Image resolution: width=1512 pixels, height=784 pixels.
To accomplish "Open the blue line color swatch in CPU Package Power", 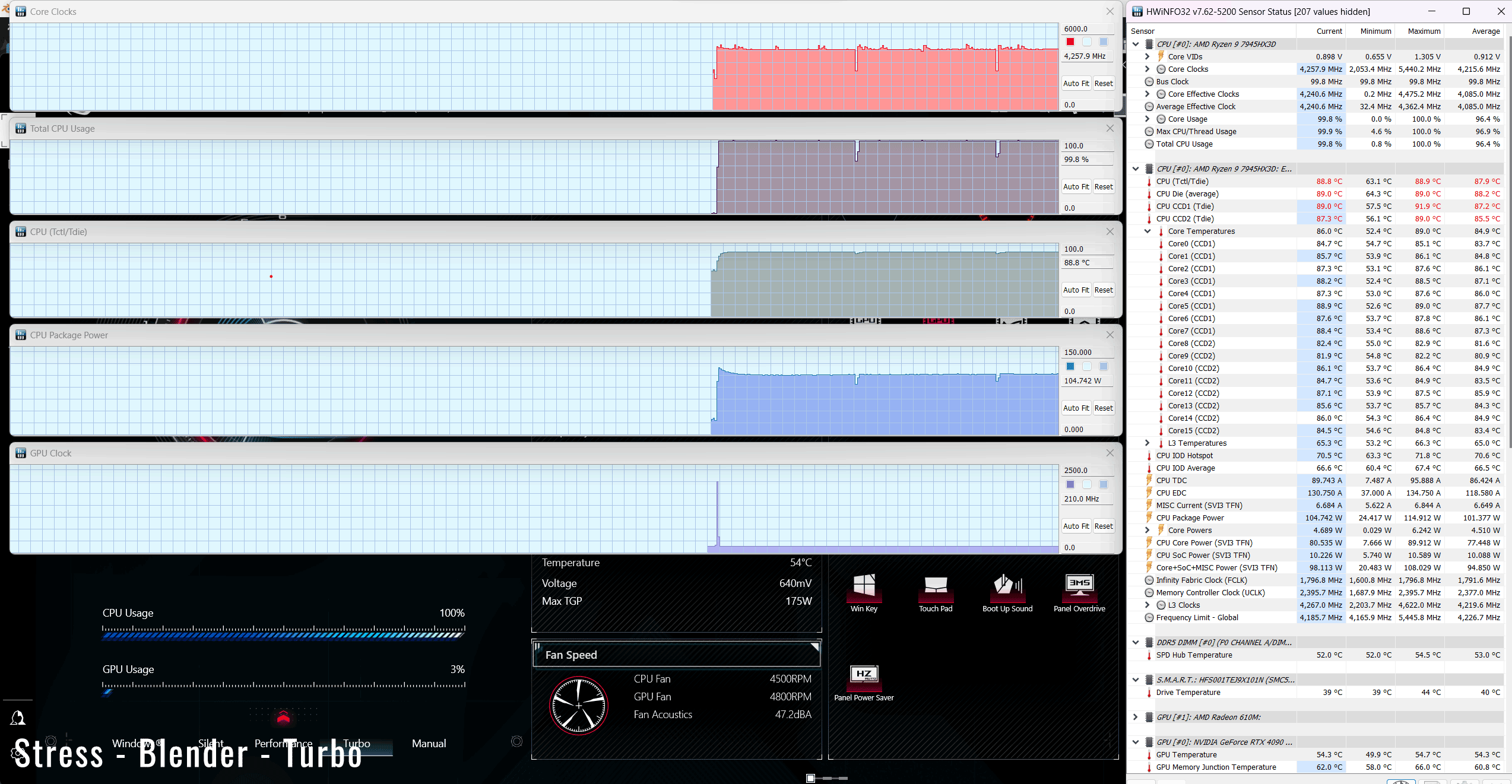I will (1070, 366).
